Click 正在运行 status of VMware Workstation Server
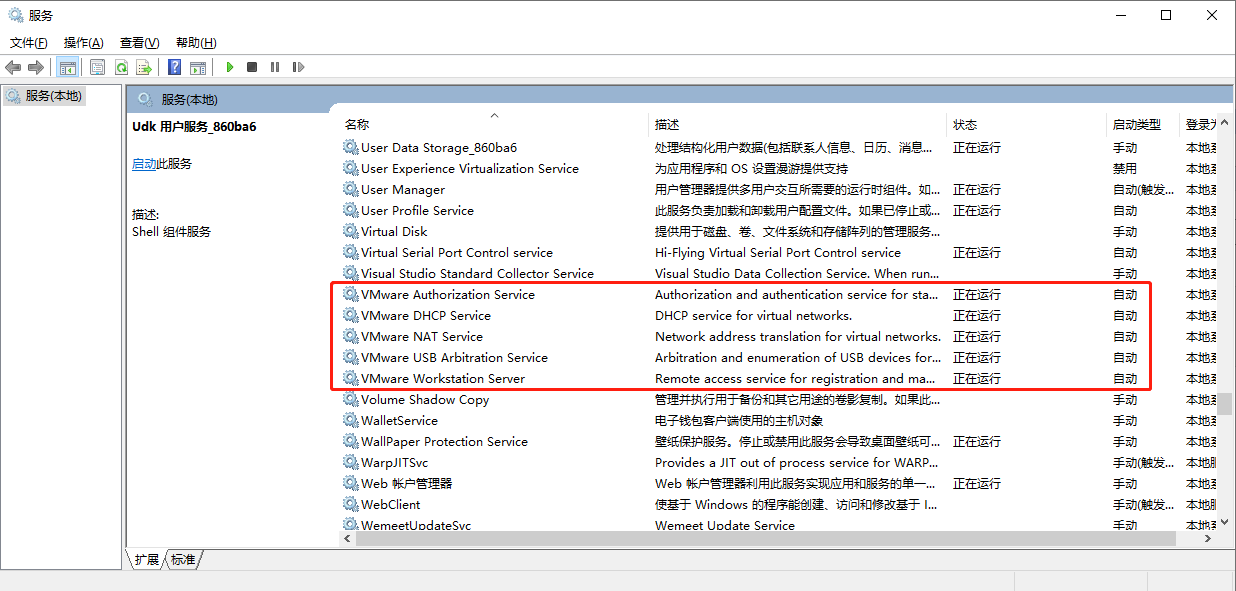The image size is (1236, 591). tap(977, 378)
